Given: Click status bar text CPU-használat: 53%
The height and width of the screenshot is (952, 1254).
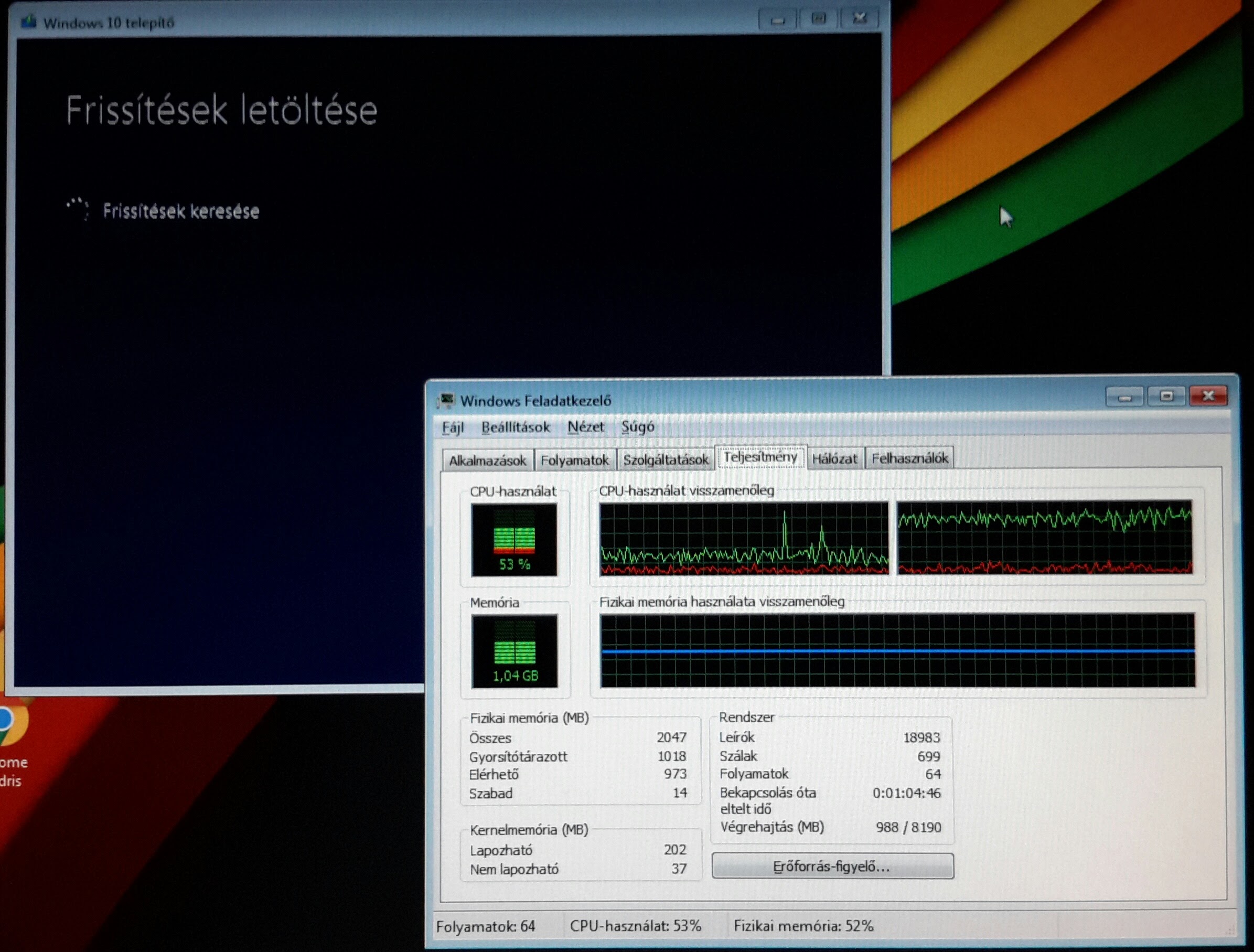Looking at the screenshot, I should click(x=636, y=926).
